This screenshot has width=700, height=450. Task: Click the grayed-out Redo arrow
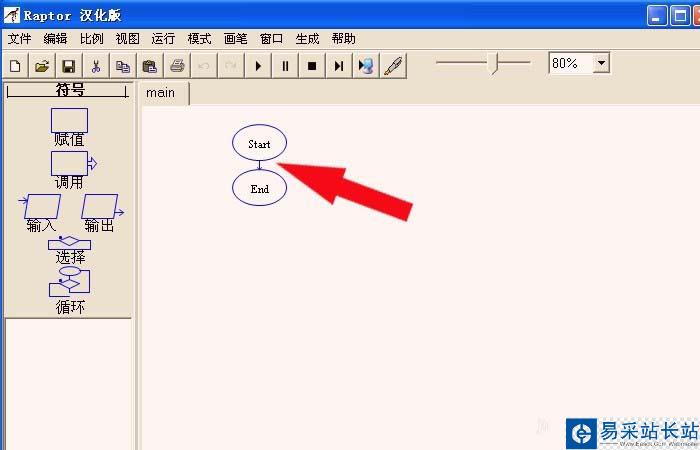tap(231, 66)
